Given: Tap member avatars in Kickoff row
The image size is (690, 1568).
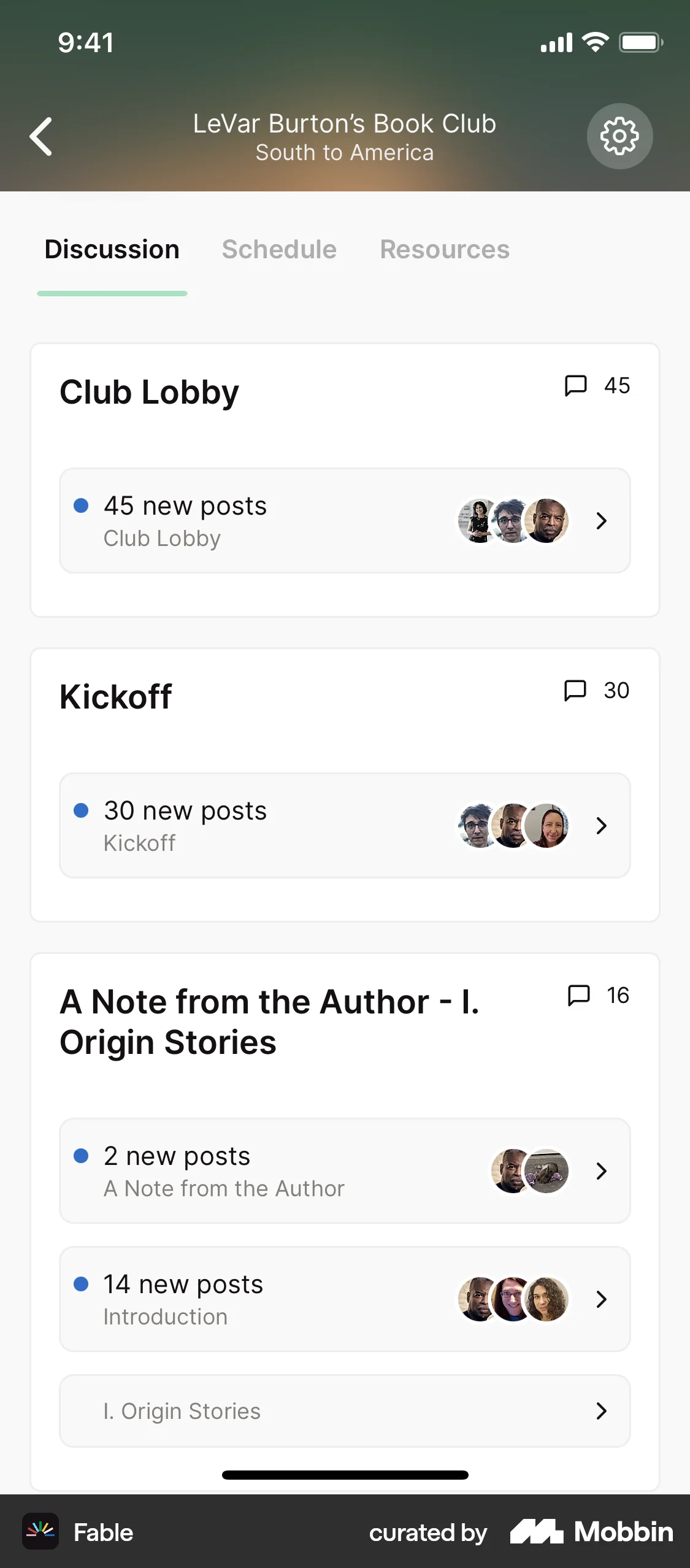Looking at the screenshot, I should [513, 826].
